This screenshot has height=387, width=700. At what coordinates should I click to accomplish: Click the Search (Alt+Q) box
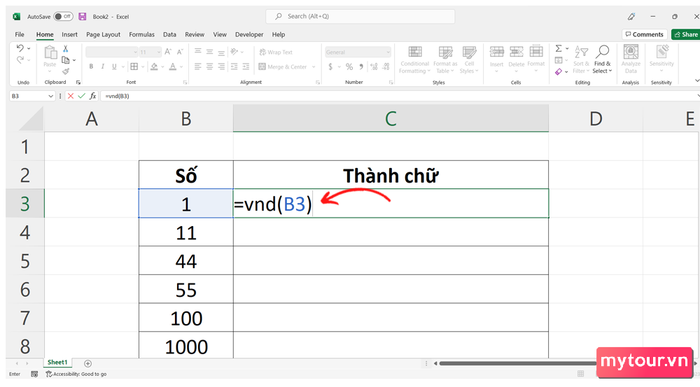(x=360, y=17)
